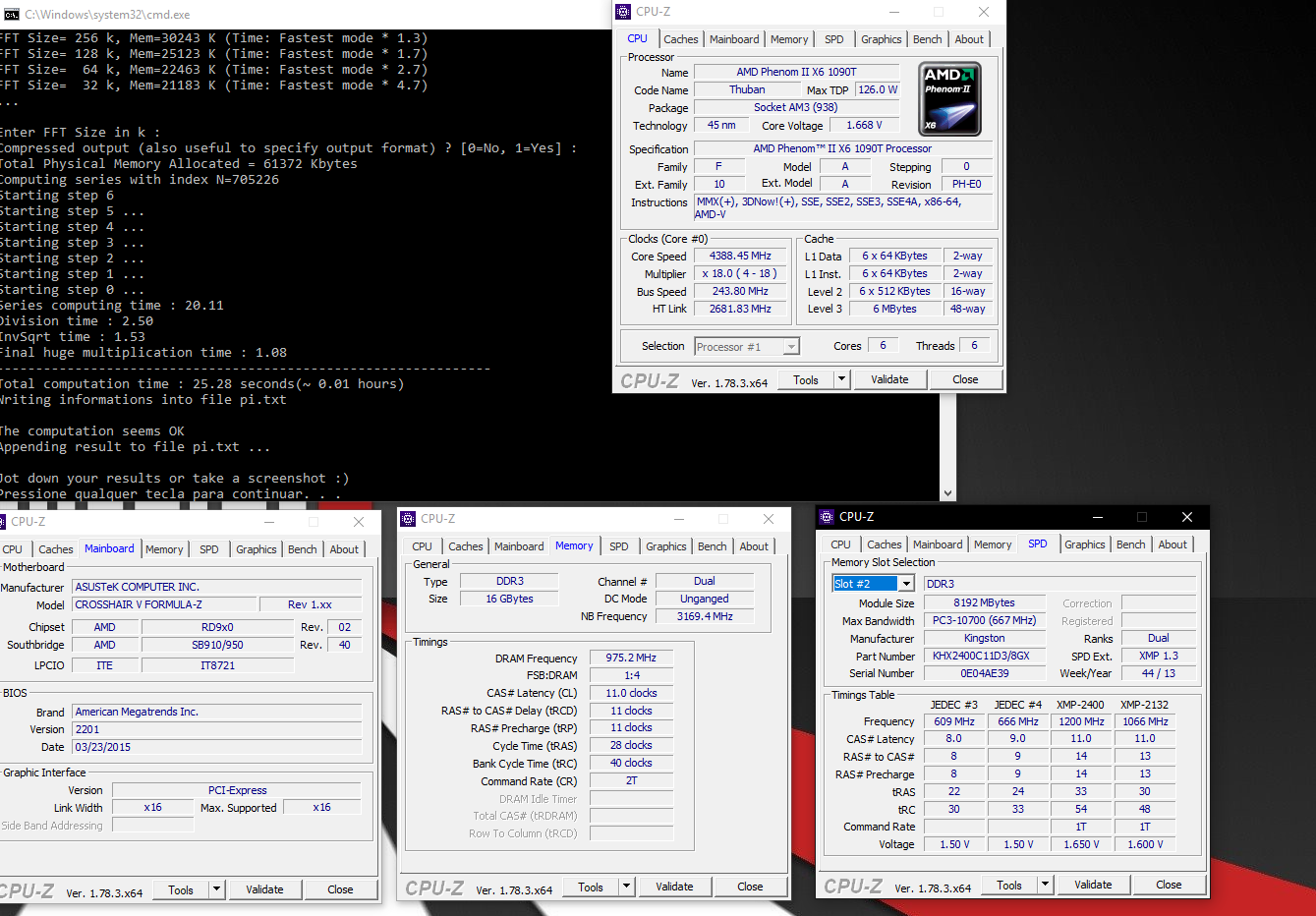Click the Core Speed 4388.45 MHz value
The height and width of the screenshot is (916, 1316).
[740, 256]
